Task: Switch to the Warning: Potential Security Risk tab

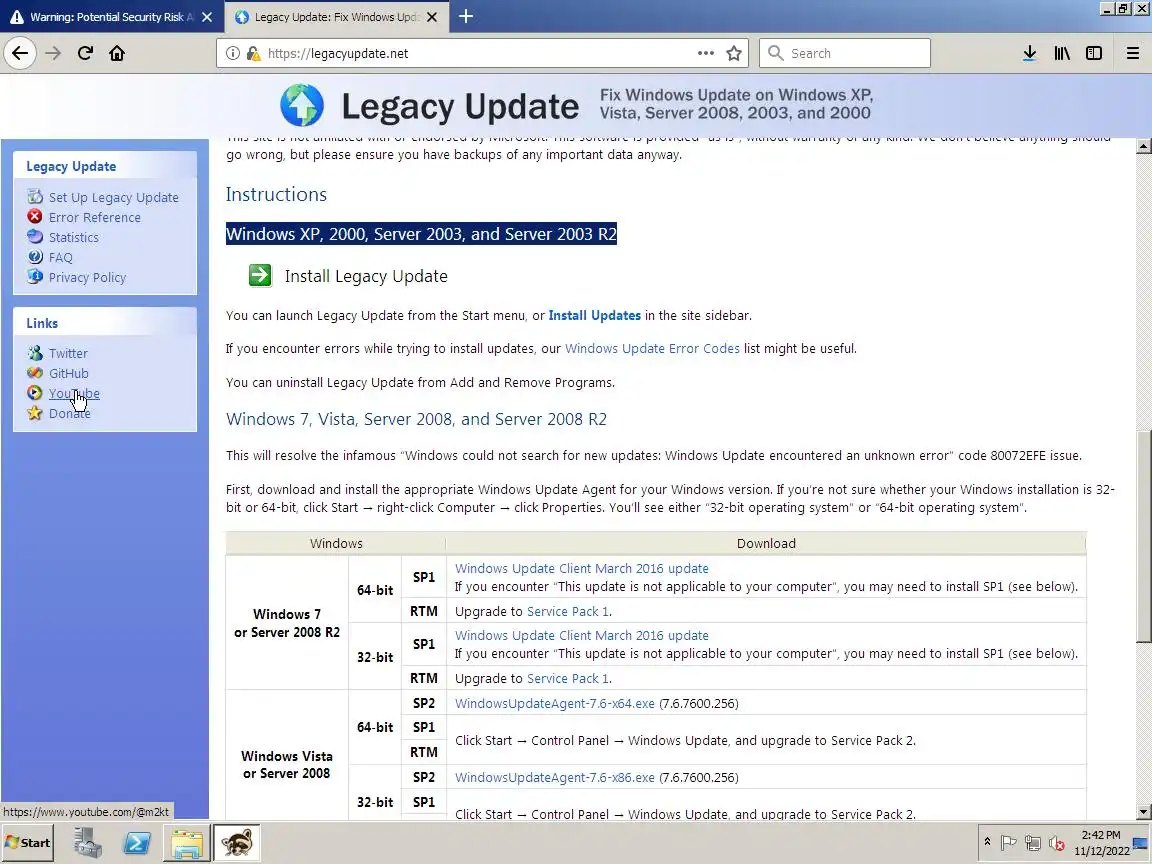Action: coord(110,17)
